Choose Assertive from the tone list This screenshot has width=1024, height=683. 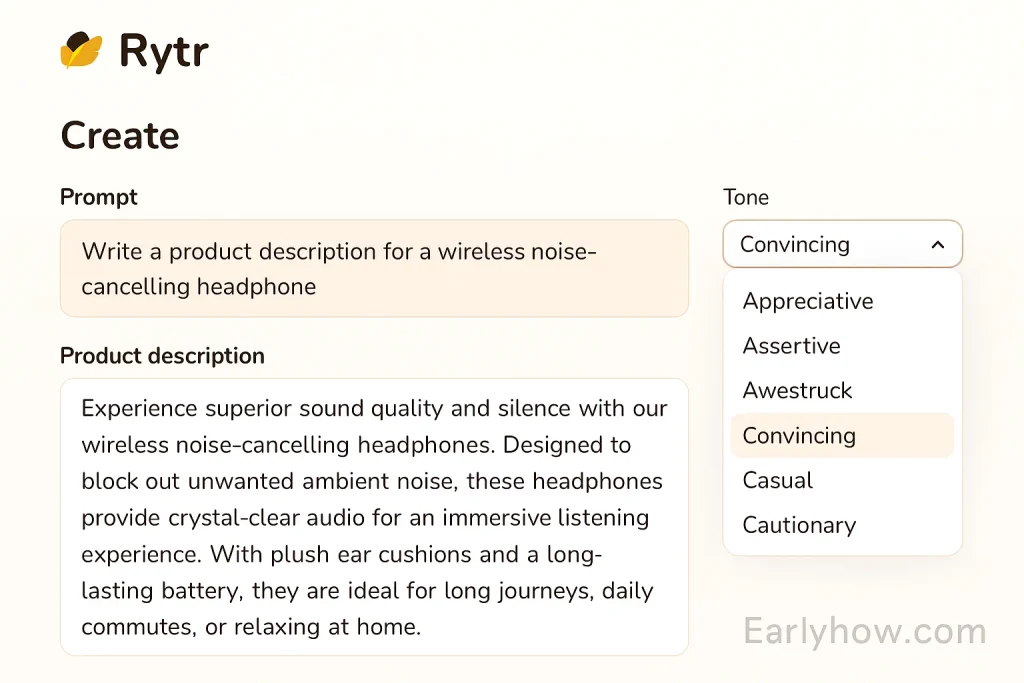[x=791, y=346]
